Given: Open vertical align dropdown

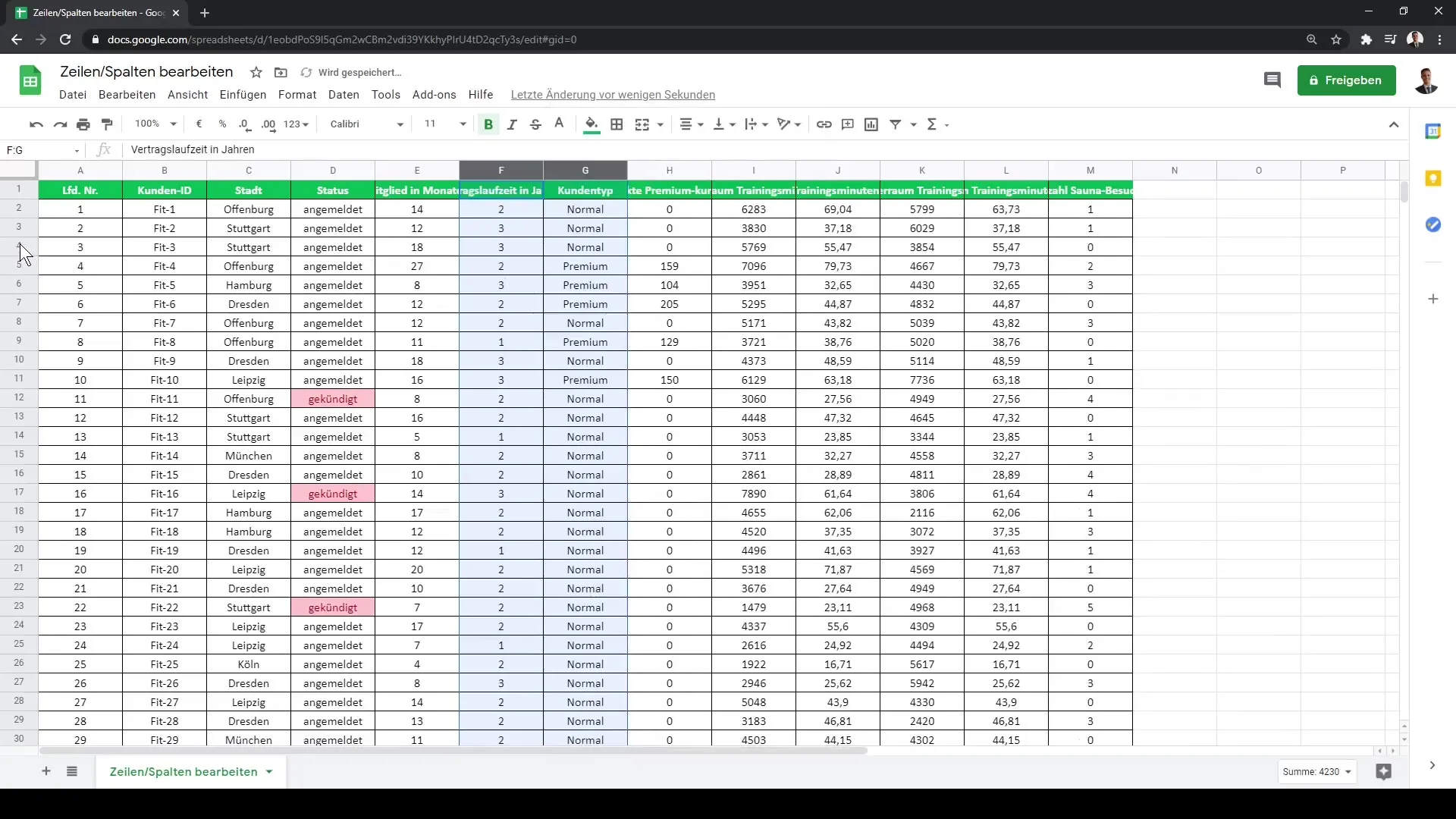Looking at the screenshot, I should coord(724,124).
